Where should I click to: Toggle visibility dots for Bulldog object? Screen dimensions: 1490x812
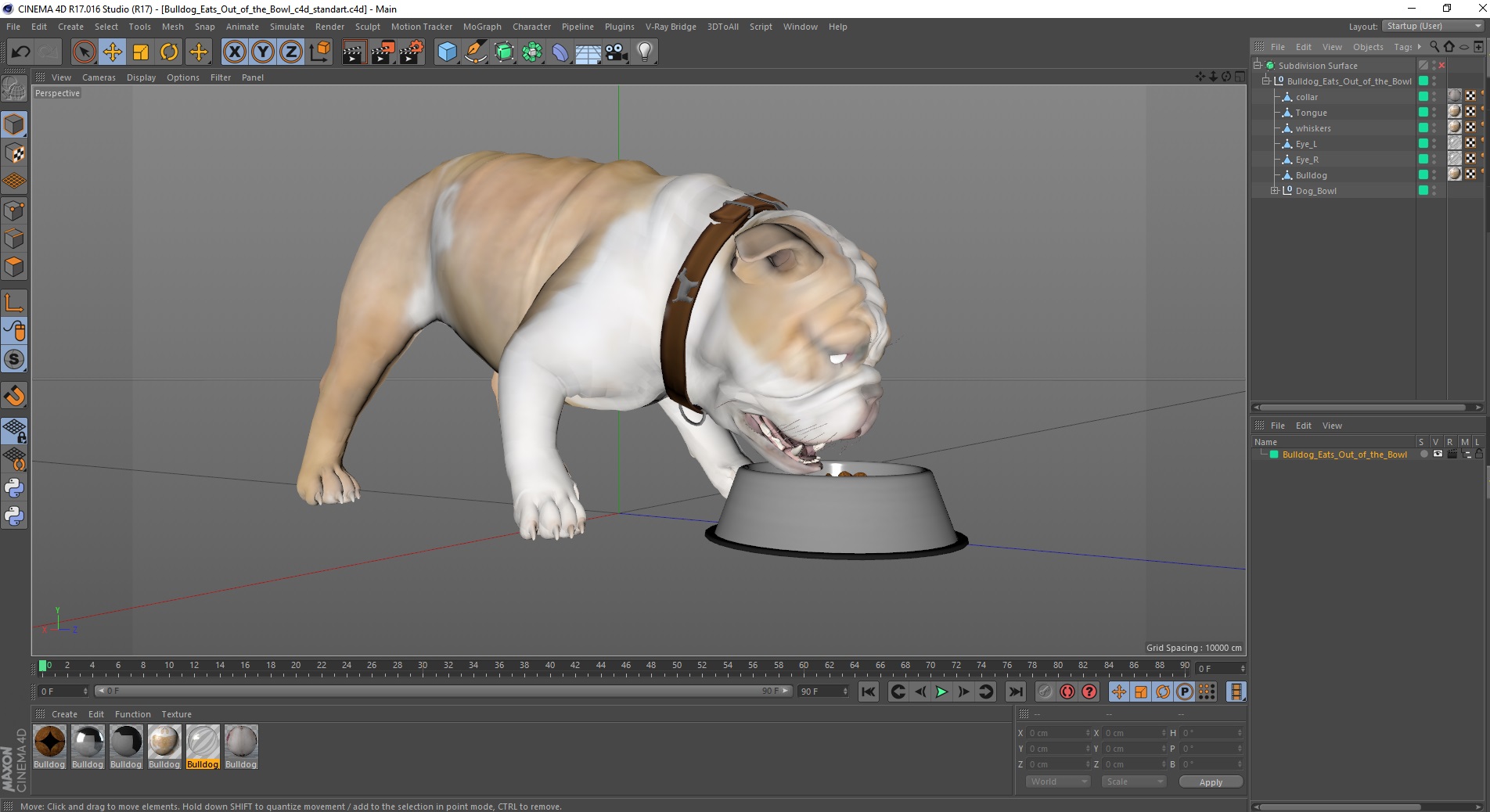click(x=1434, y=175)
